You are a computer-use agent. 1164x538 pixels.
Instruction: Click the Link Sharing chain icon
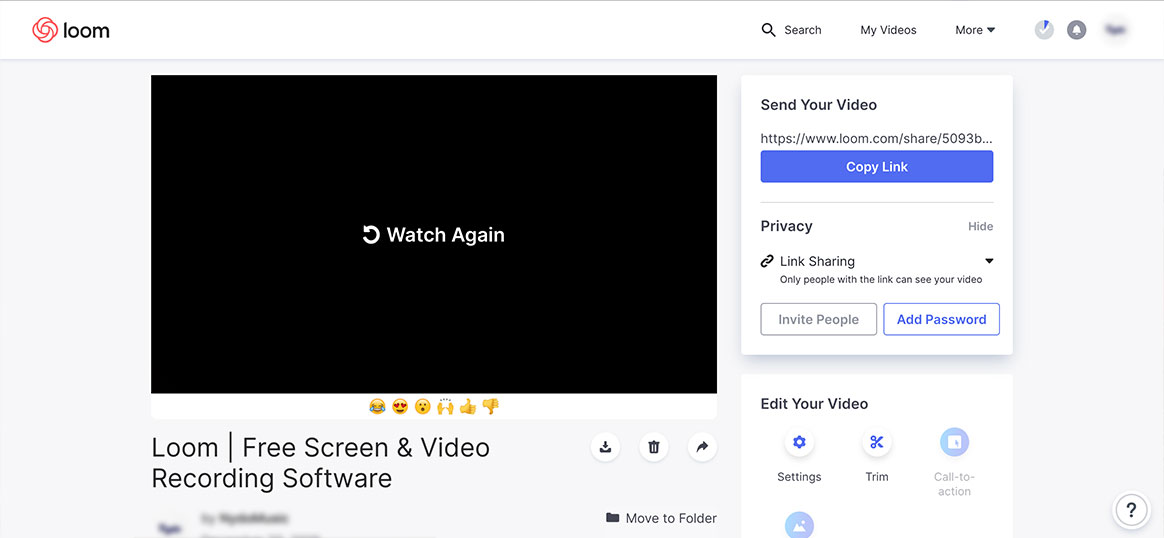768,261
